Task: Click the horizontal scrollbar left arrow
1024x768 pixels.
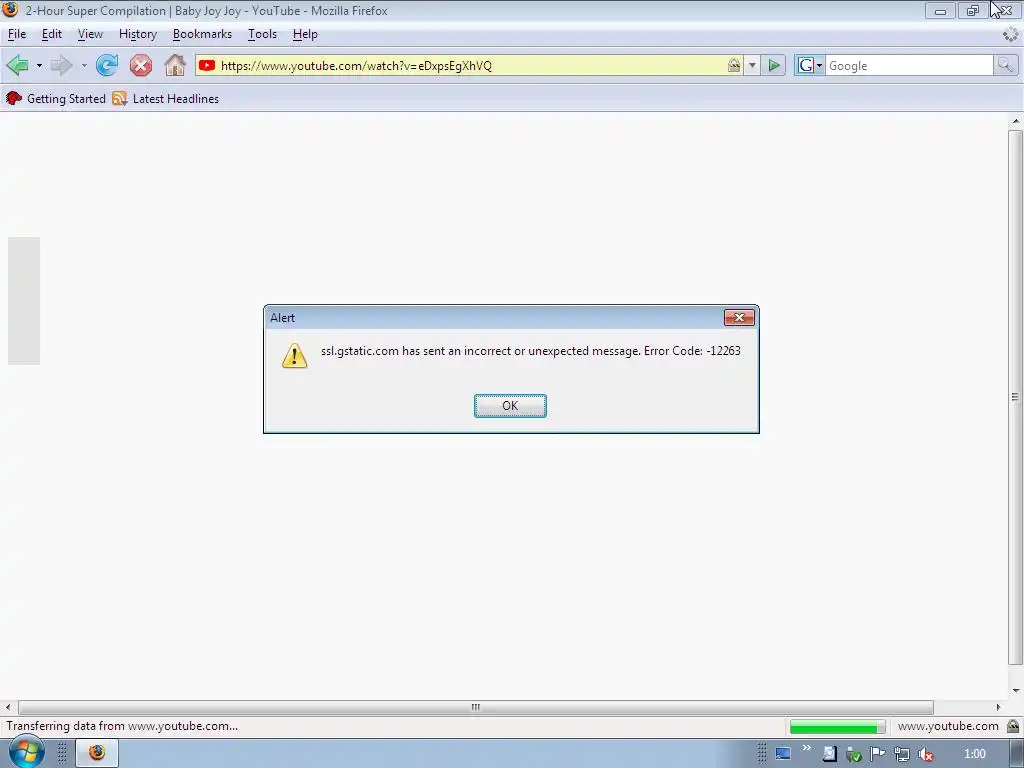Action: (8, 707)
